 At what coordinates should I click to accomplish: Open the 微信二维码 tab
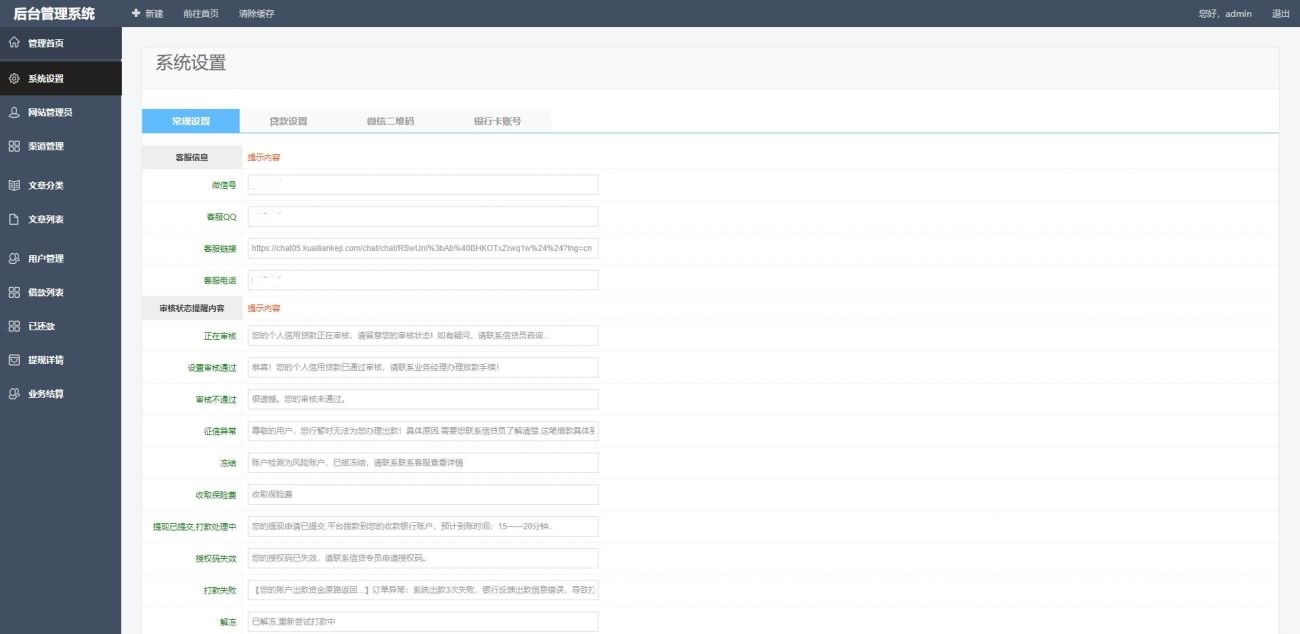[390, 121]
